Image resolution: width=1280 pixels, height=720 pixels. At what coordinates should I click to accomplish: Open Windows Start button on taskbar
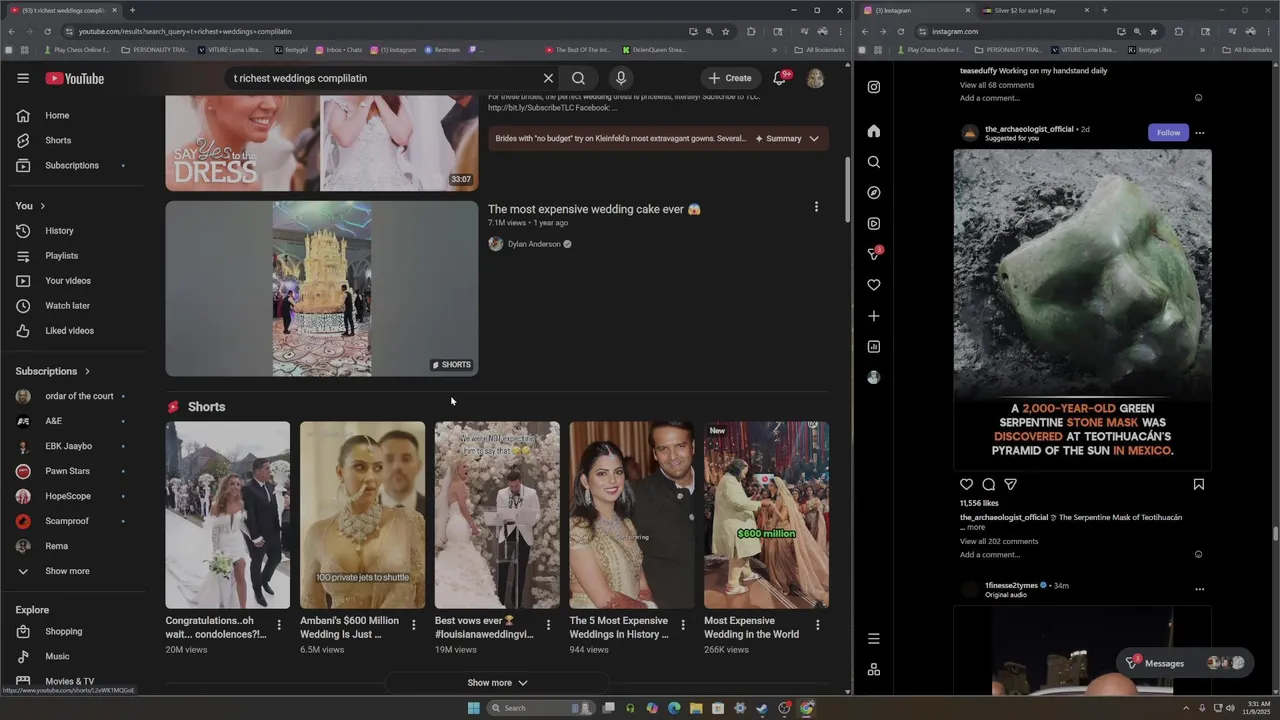coord(474,708)
